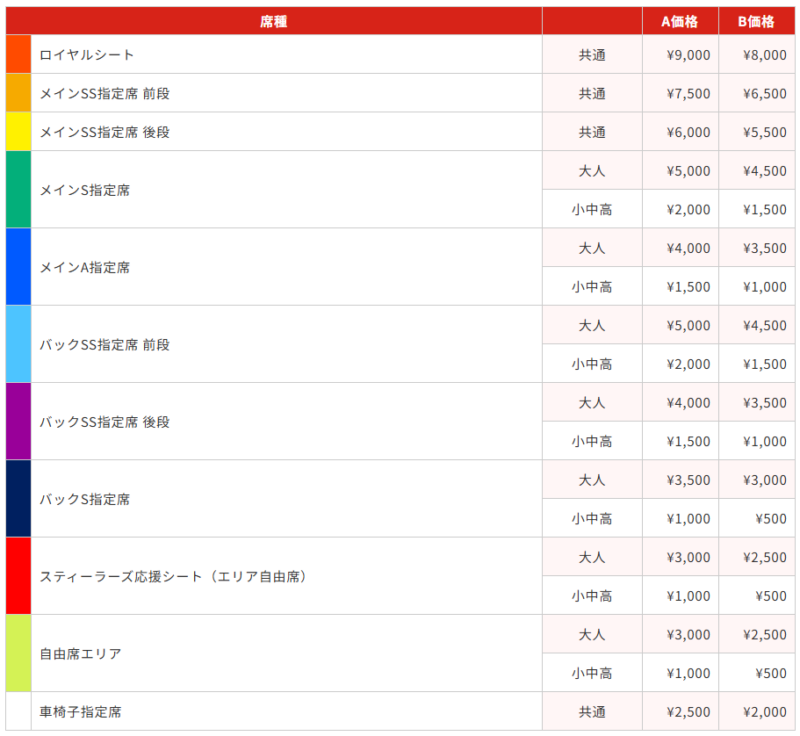Click 共通 in the ロイヤルシート row
Screen dimensions: 800x736
coord(592,55)
